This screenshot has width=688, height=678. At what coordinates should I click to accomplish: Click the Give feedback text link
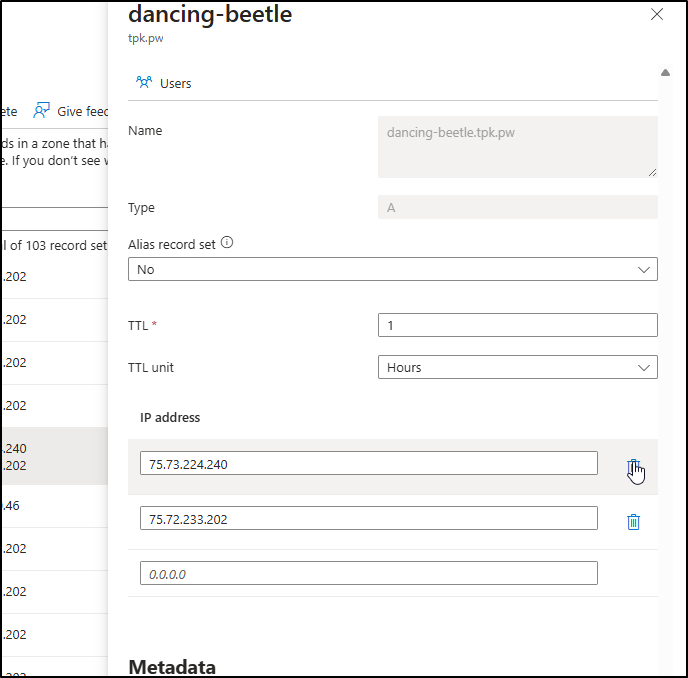[82, 111]
